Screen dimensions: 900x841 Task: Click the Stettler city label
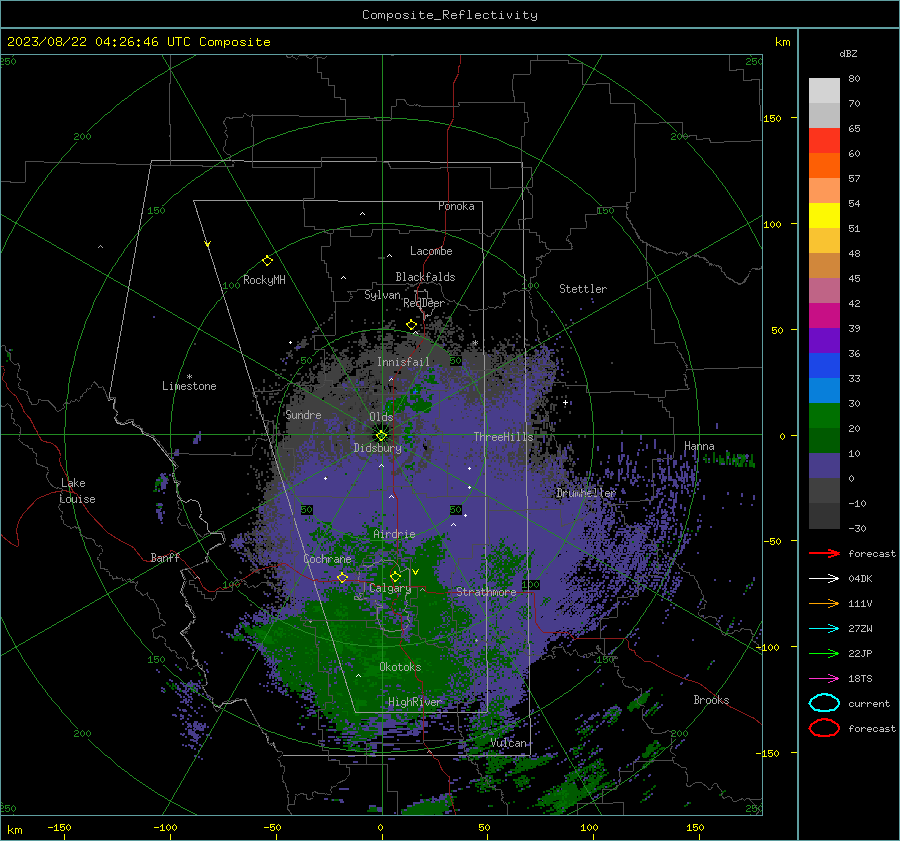point(583,289)
